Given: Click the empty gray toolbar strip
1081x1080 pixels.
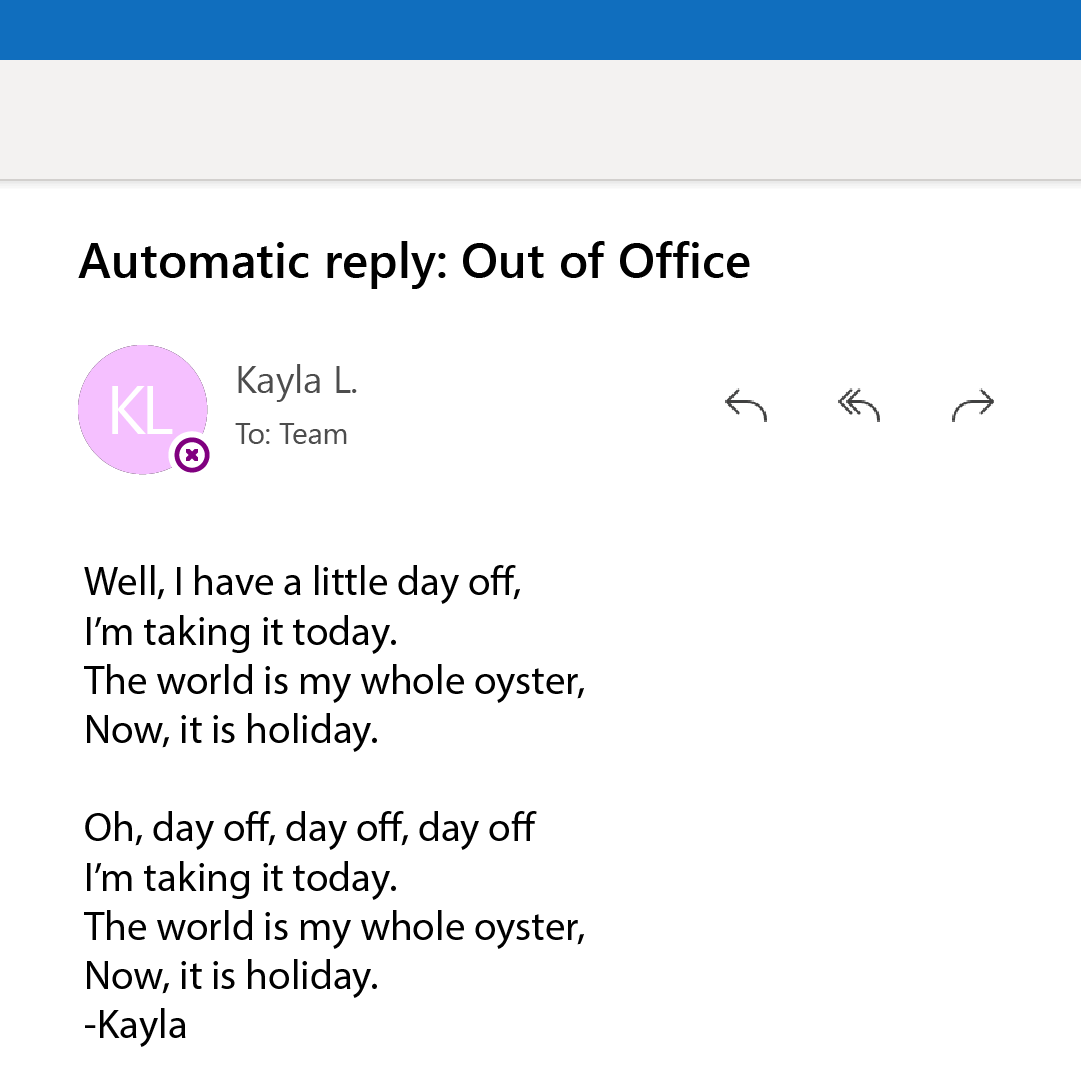Looking at the screenshot, I should [x=540, y=120].
